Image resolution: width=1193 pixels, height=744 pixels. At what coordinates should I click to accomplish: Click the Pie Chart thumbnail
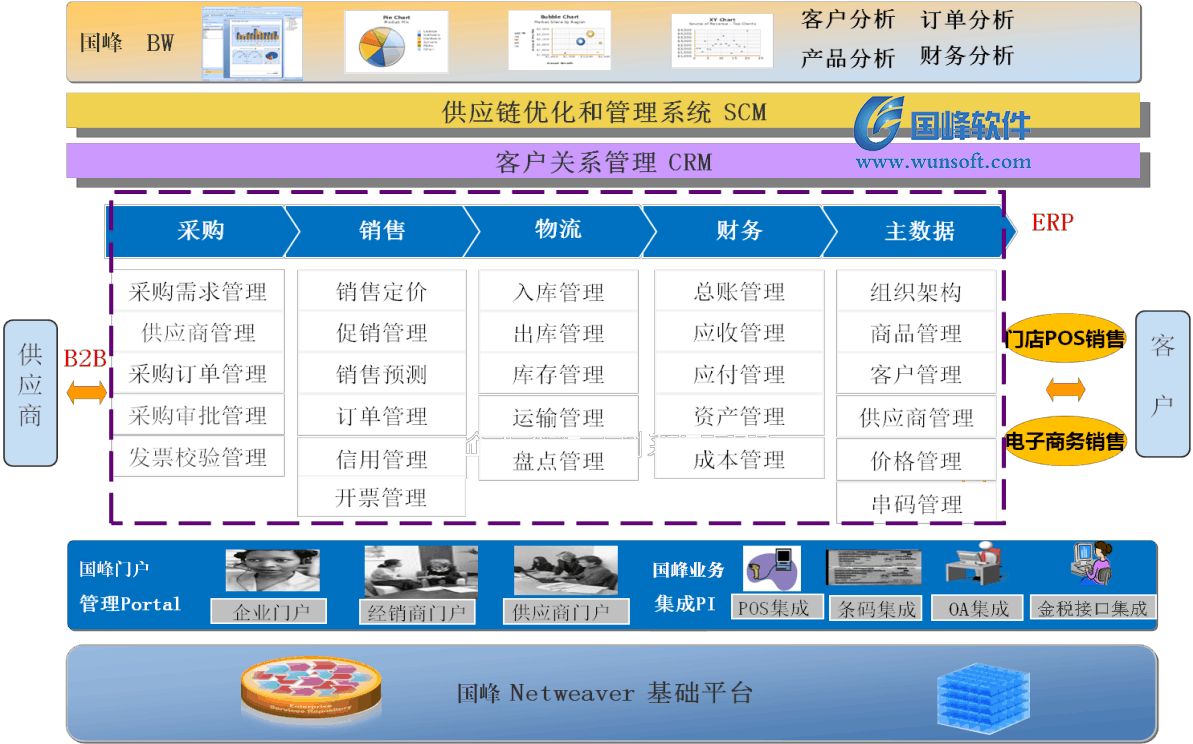pyautogui.click(x=396, y=42)
